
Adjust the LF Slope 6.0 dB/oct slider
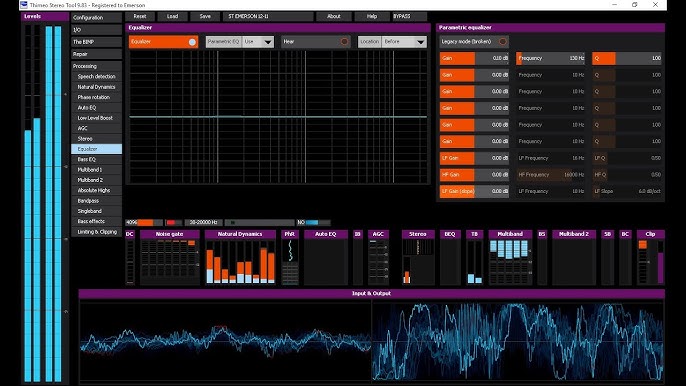tap(627, 191)
